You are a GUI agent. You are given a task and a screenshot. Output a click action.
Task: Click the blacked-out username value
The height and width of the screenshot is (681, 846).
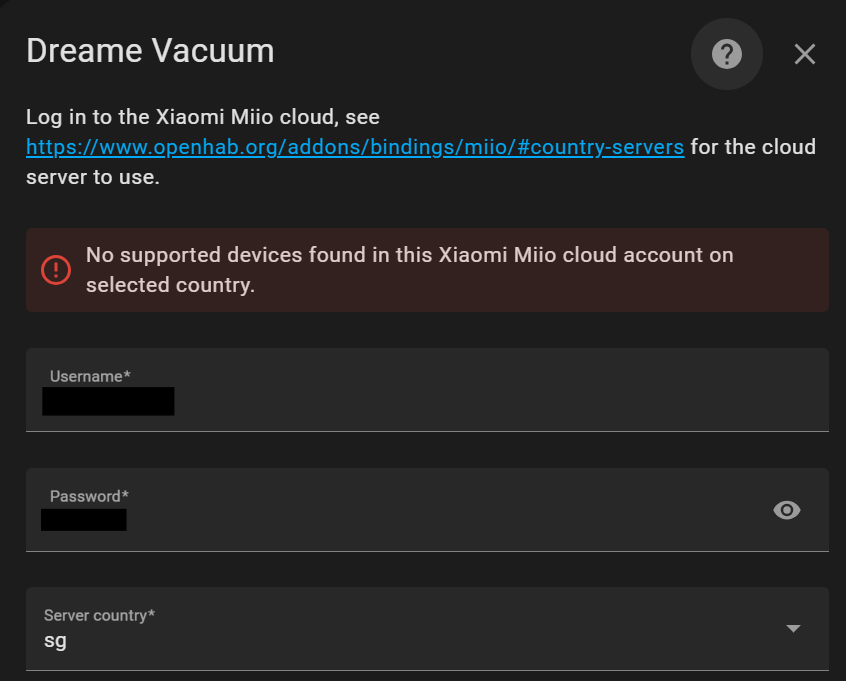[x=108, y=402]
